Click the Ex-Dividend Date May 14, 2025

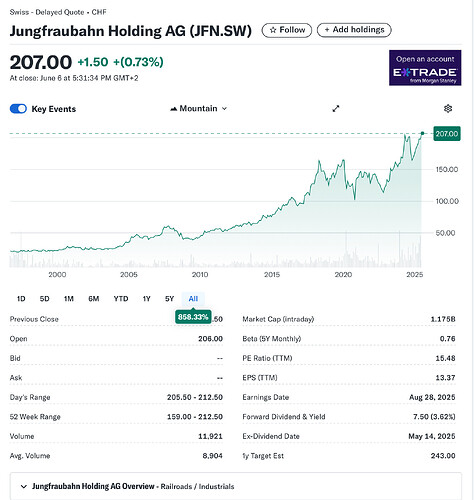tap(432, 436)
